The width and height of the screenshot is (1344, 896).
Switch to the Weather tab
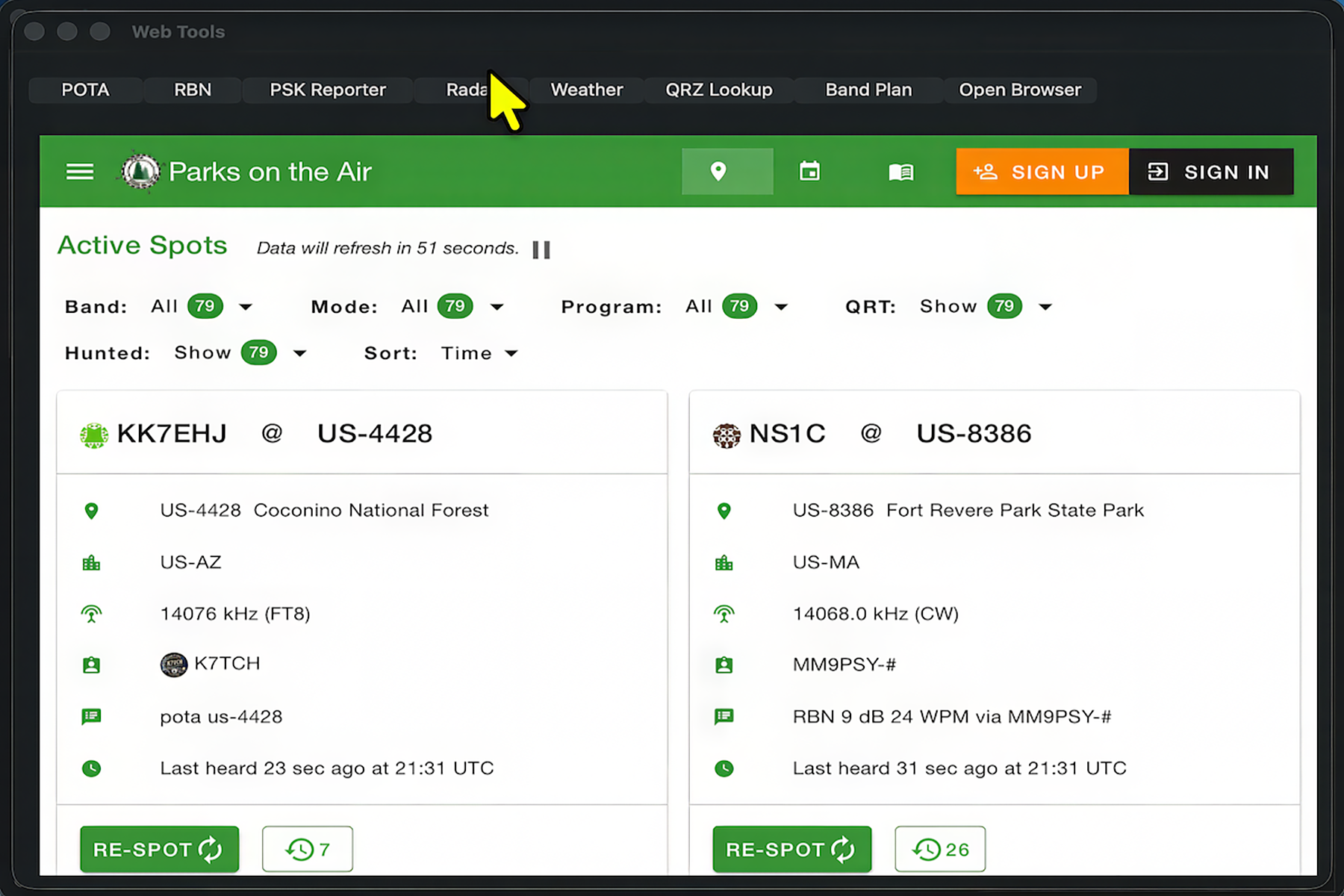click(587, 90)
